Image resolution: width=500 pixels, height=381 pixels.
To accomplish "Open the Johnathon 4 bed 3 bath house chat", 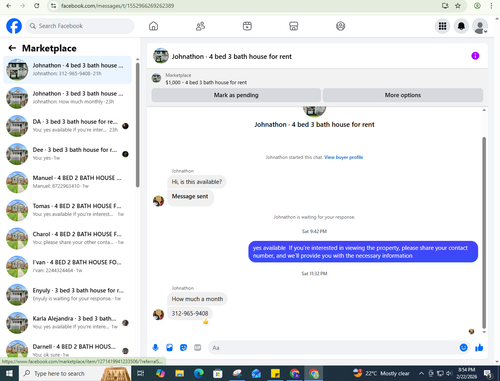I will click(x=67, y=70).
